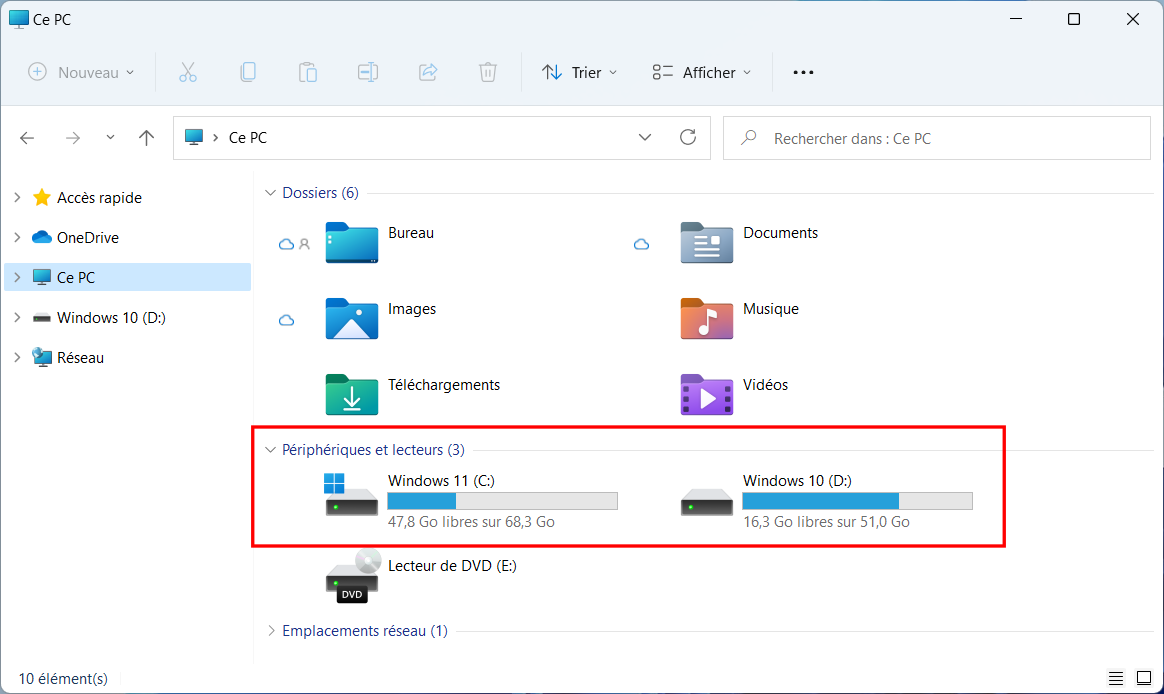The width and height of the screenshot is (1164, 694).
Task: Select the Documents folder icon
Action: tap(707, 243)
